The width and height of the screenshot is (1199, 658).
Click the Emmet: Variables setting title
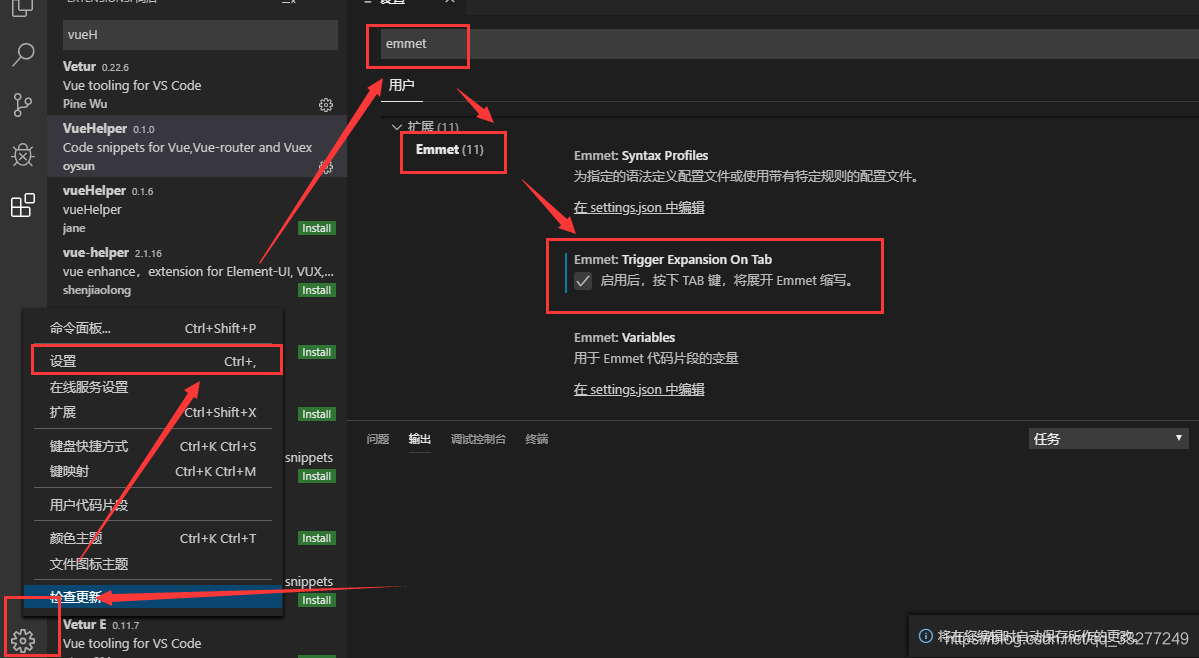624,337
